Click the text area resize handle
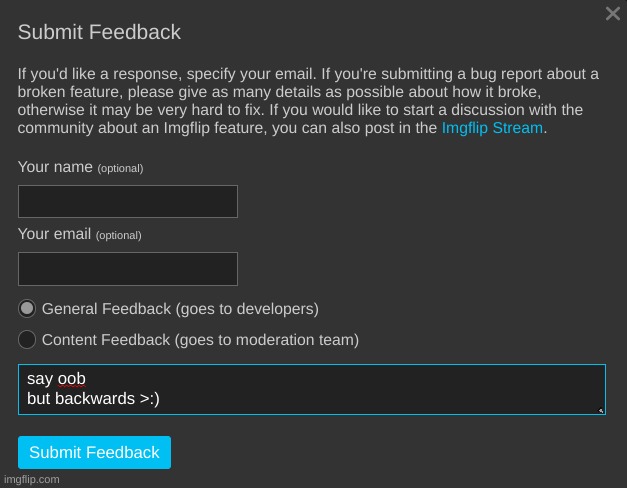627x488 pixels. [x=600, y=409]
